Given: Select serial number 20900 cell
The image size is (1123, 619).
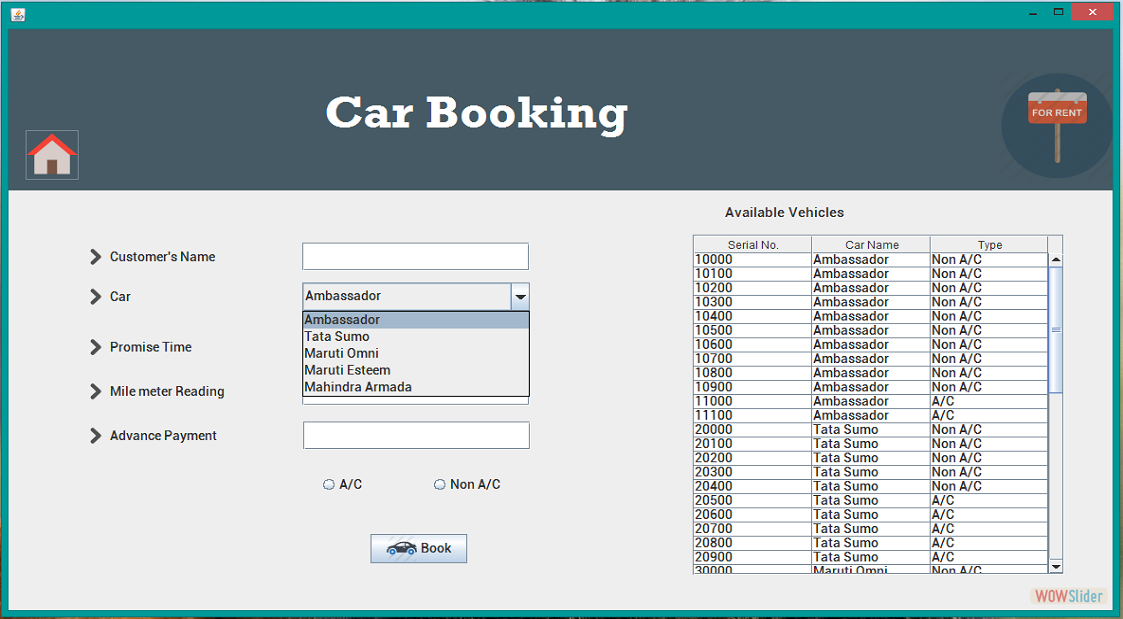Looking at the screenshot, I should pyautogui.click(x=753, y=557).
